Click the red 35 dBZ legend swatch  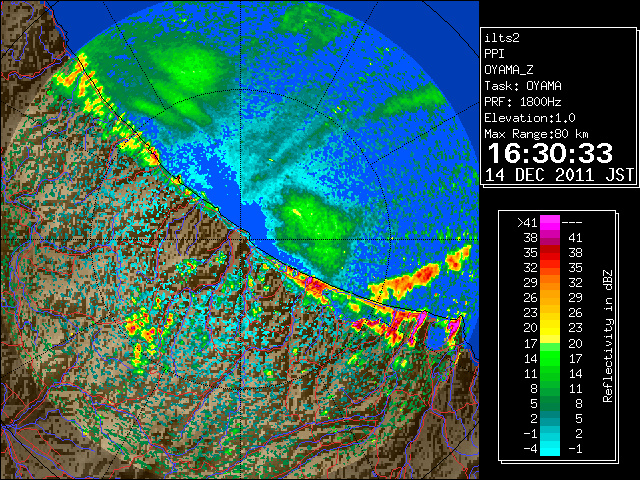pyautogui.click(x=550, y=253)
